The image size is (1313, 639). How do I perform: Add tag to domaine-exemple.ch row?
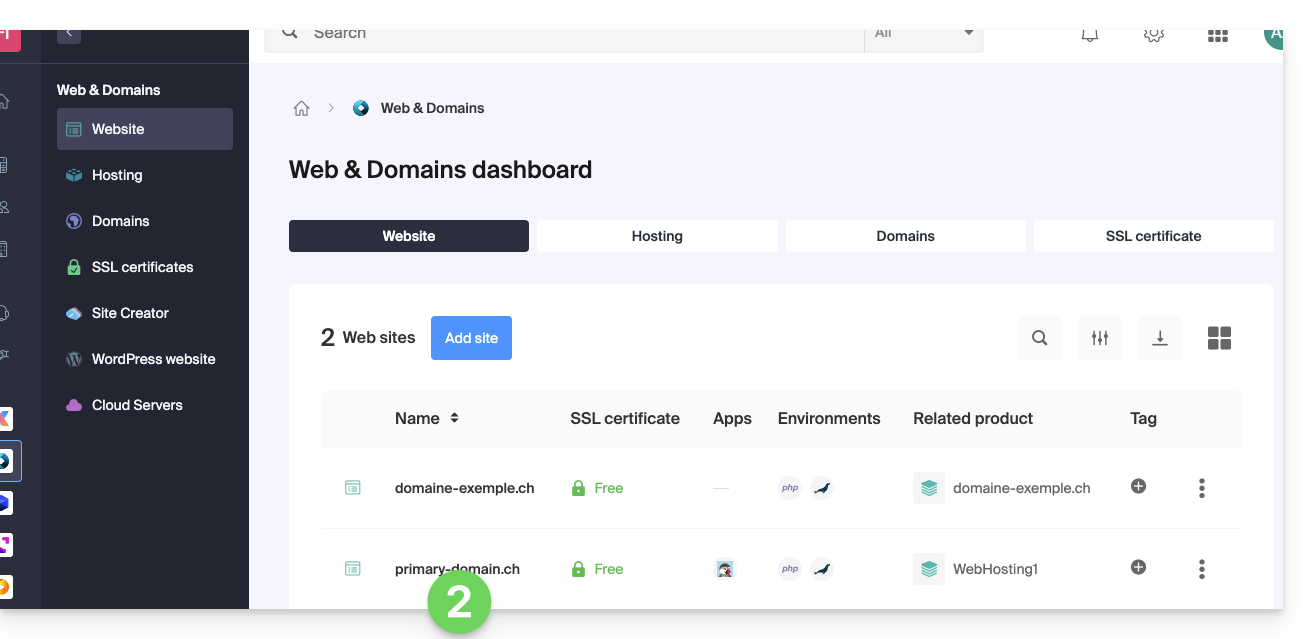click(1138, 487)
